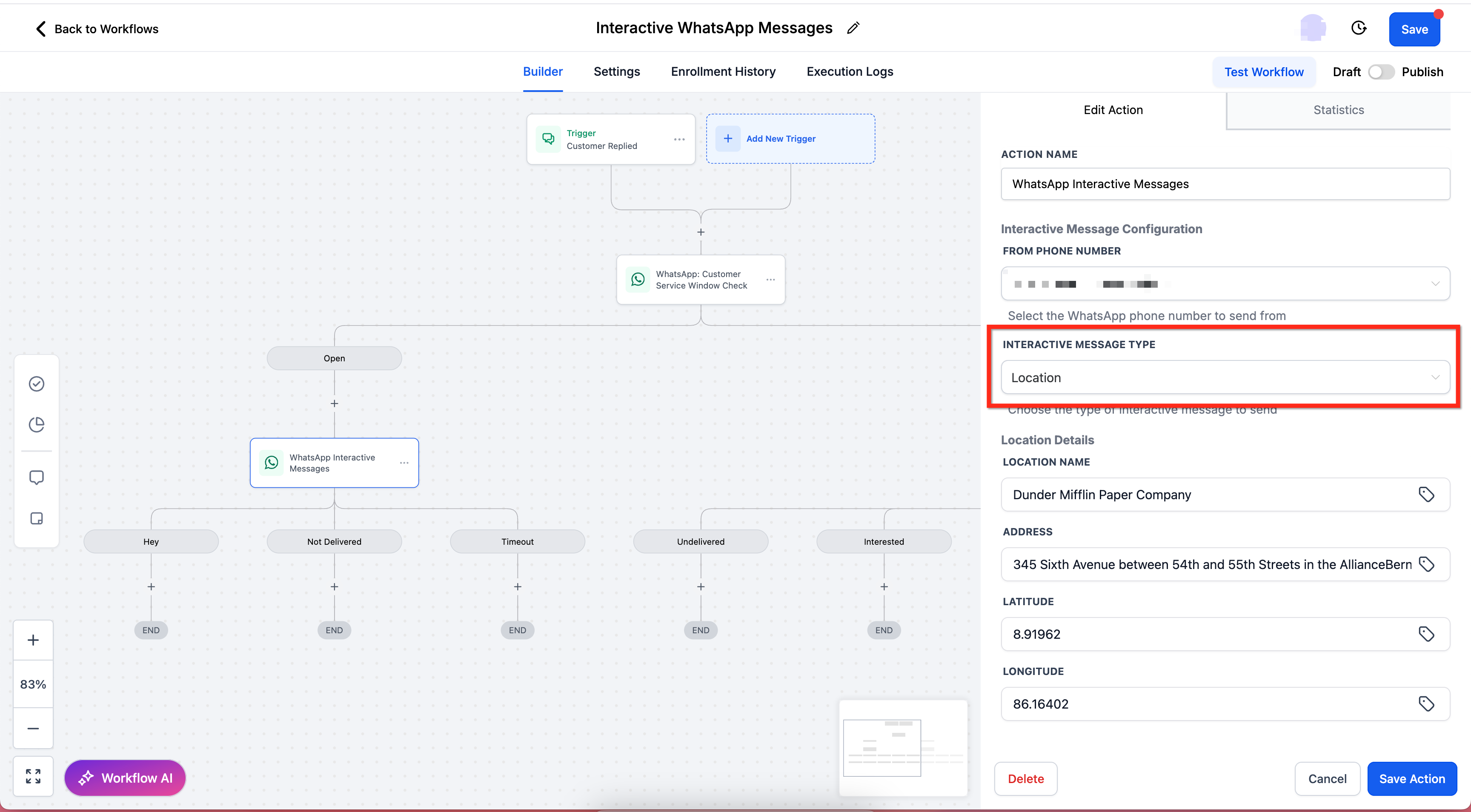Open the Interactive Message Type dropdown

[x=1225, y=377]
